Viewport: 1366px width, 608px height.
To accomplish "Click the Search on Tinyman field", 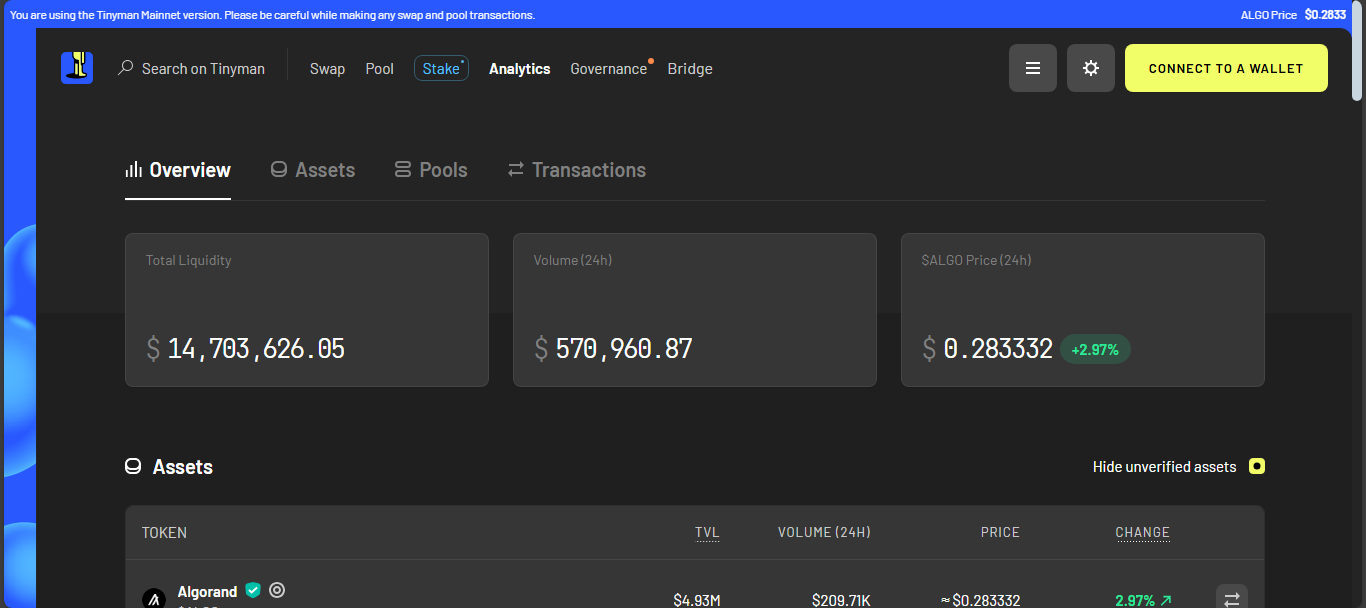I will (x=191, y=69).
